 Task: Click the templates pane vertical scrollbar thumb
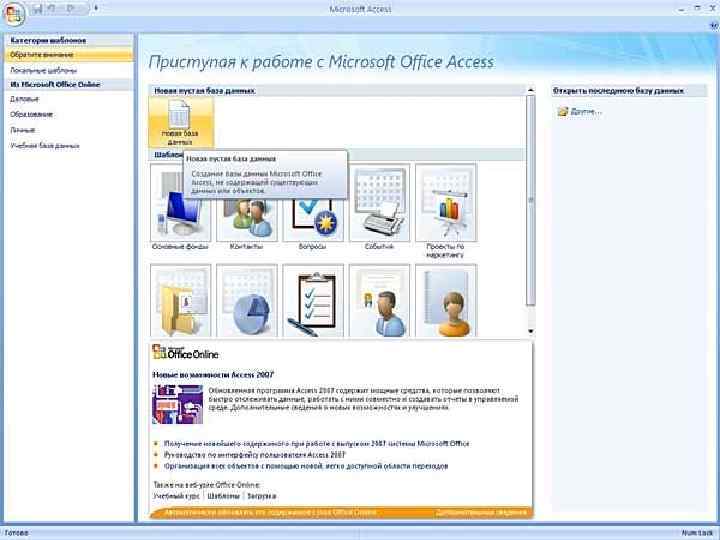tap(531, 200)
